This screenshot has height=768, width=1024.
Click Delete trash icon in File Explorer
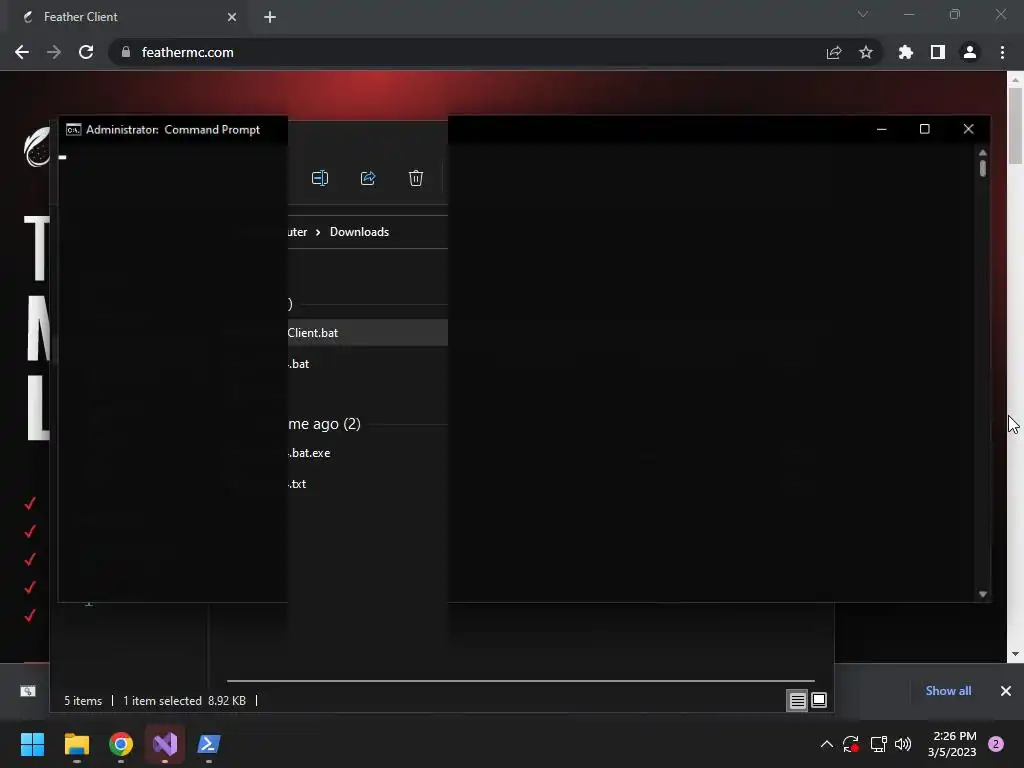(x=416, y=178)
